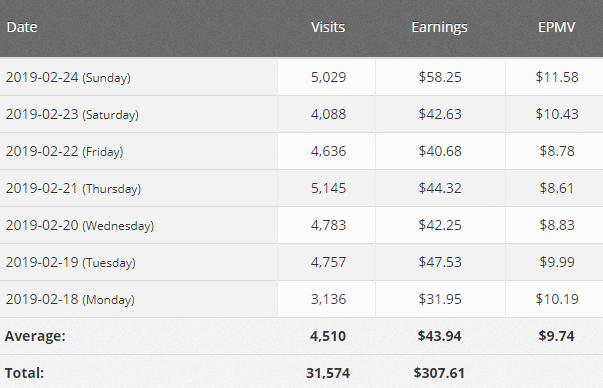
Task: Select Sunday's earnings value $58.25
Action: tap(440, 77)
